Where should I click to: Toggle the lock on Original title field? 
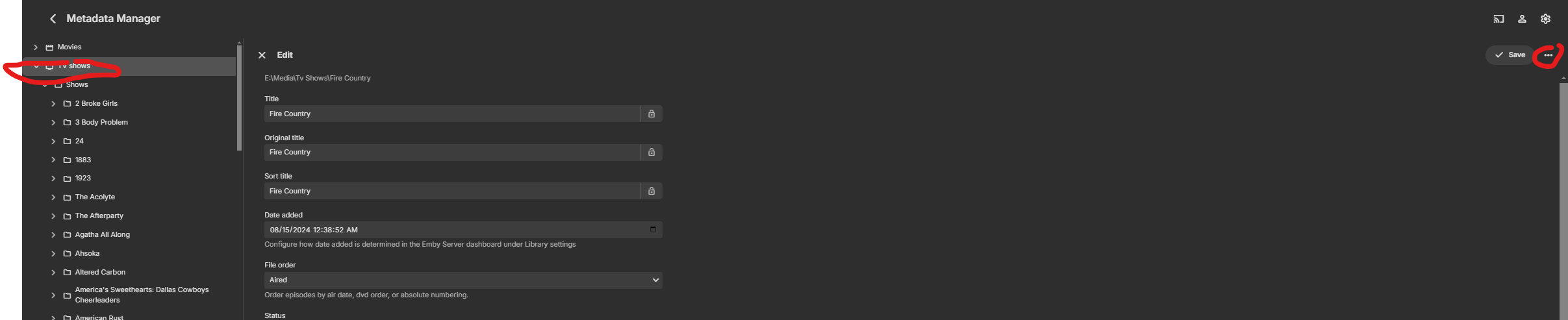(651, 152)
